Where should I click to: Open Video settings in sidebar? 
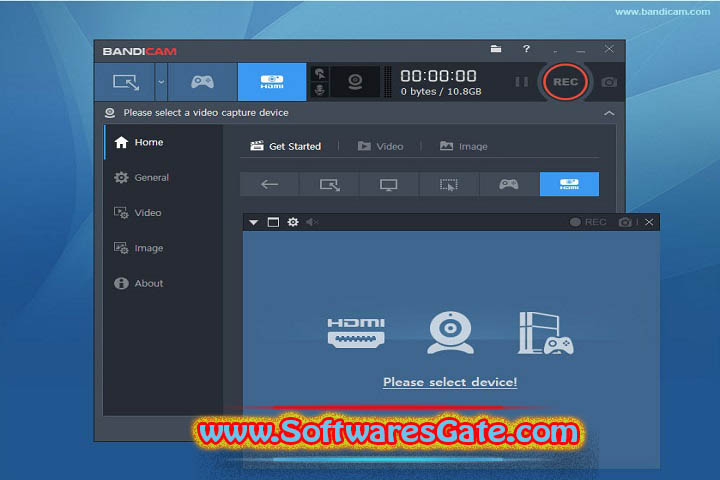(x=163, y=213)
